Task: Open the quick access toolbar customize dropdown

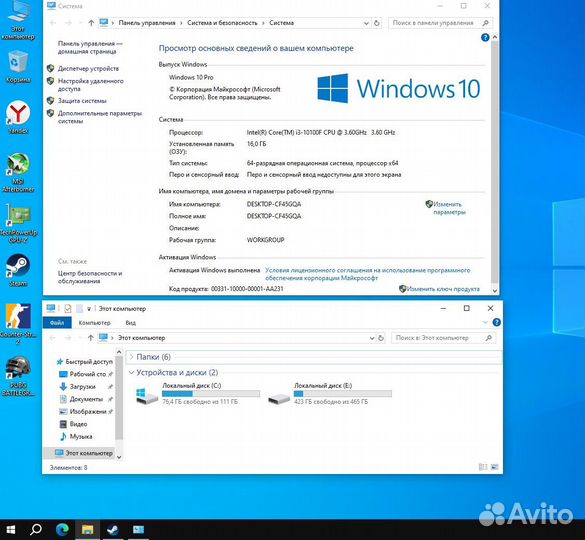Action: [x=89, y=309]
